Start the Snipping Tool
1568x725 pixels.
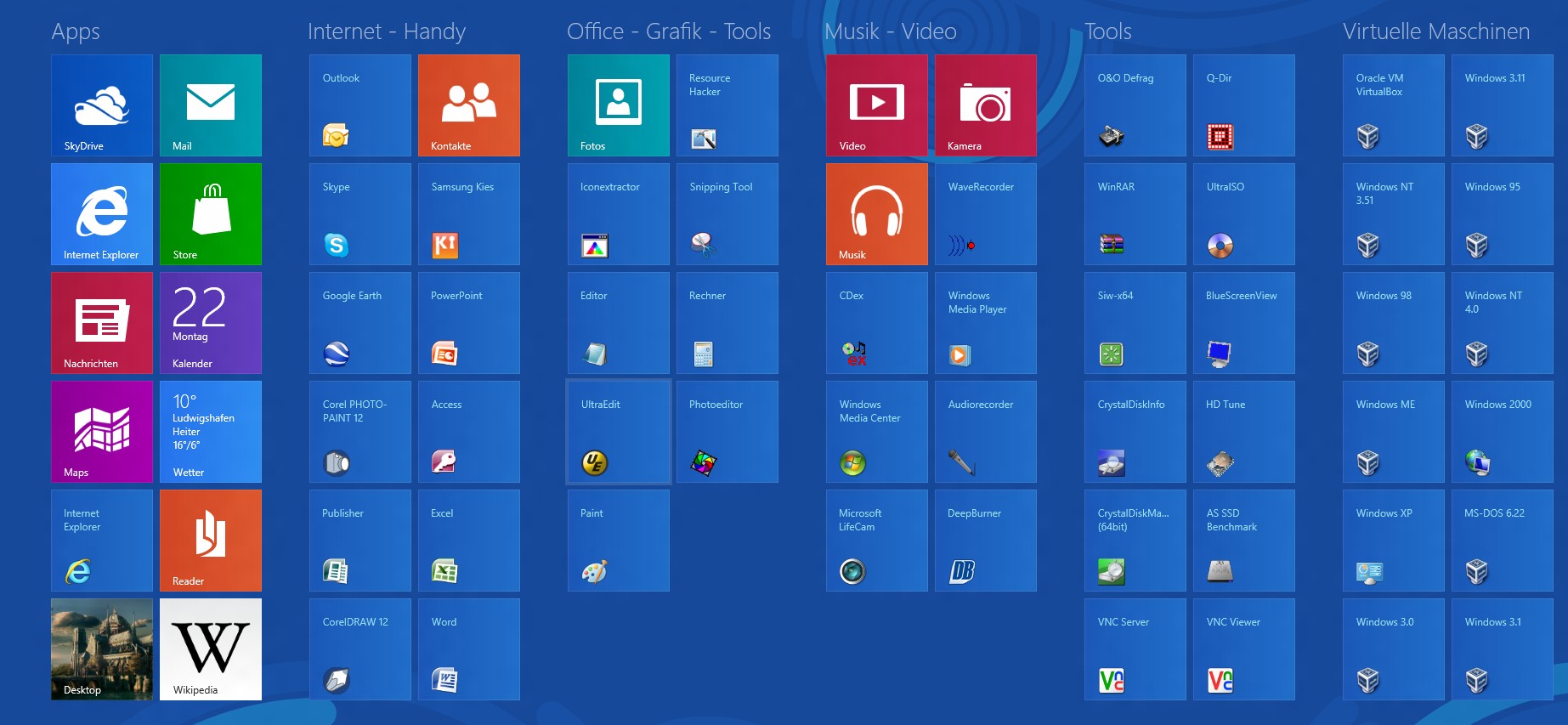pos(727,214)
